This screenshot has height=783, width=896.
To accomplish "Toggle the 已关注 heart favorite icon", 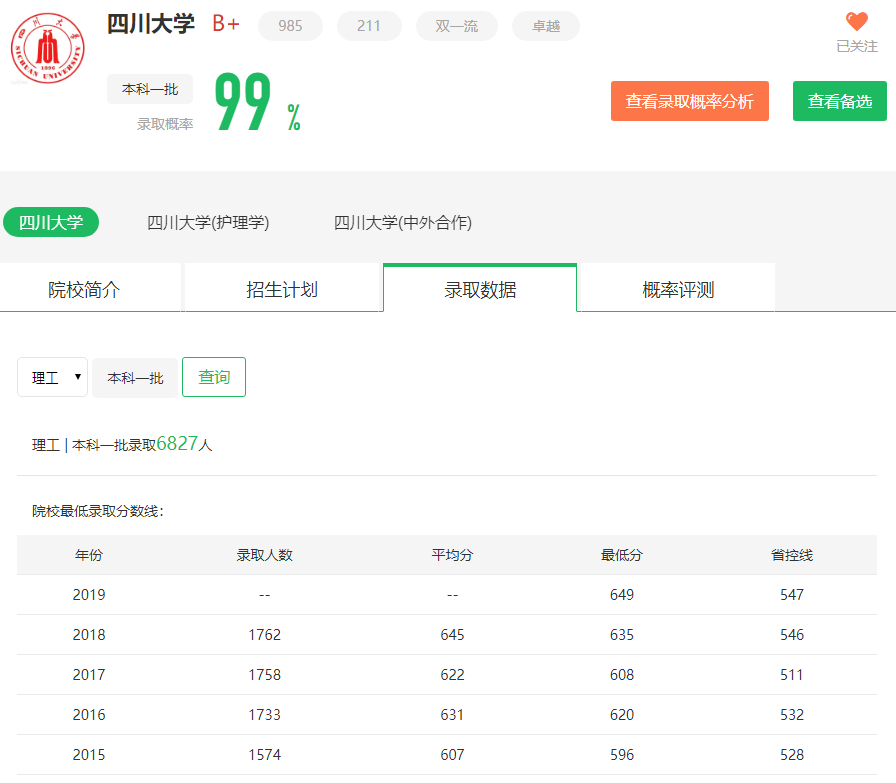I will tap(857, 22).
